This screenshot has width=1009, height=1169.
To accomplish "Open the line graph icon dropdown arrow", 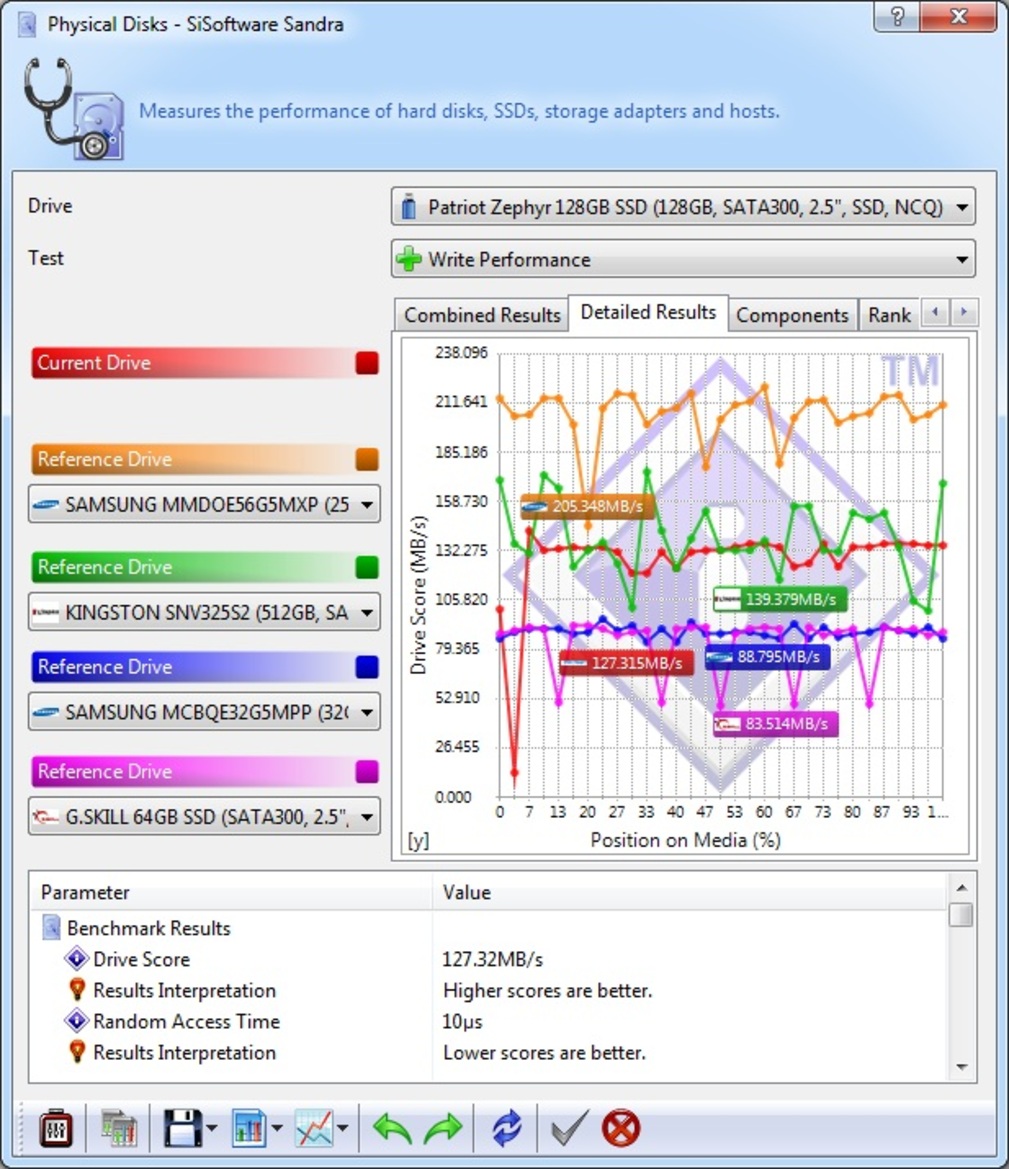I will pyautogui.click(x=342, y=1128).
